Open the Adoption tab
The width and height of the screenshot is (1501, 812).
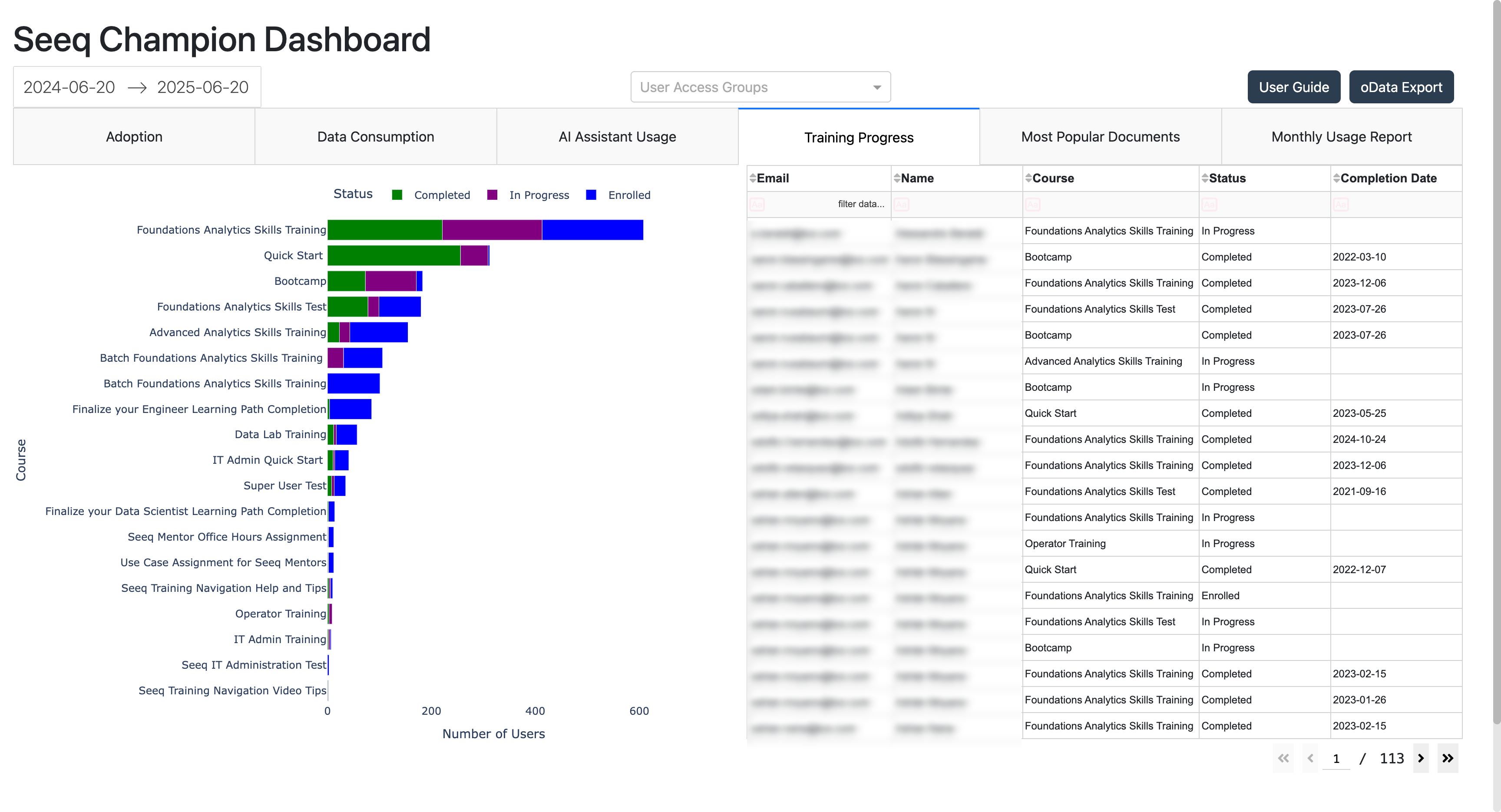pos(134,137)
